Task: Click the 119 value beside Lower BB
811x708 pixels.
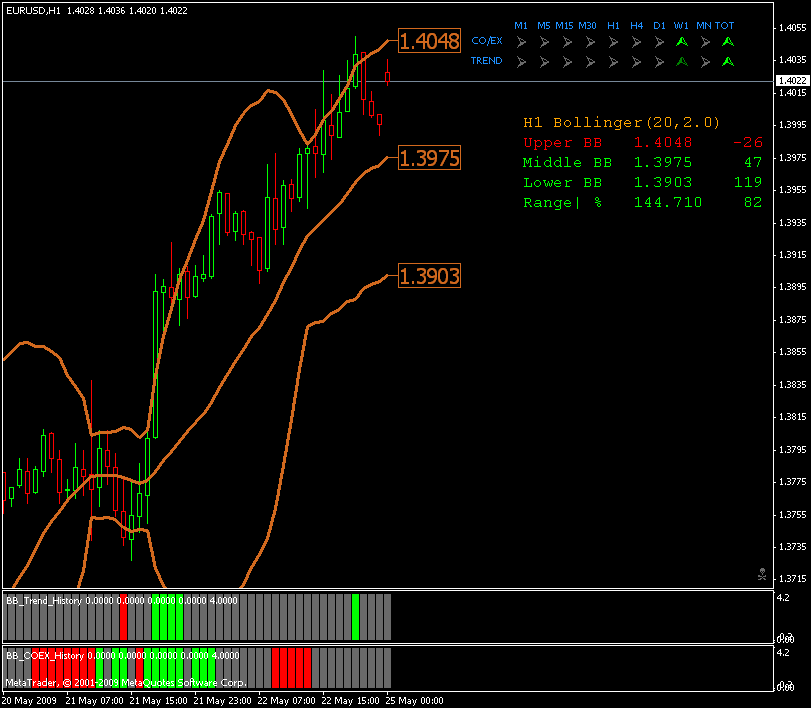Action: coord(748,183)
